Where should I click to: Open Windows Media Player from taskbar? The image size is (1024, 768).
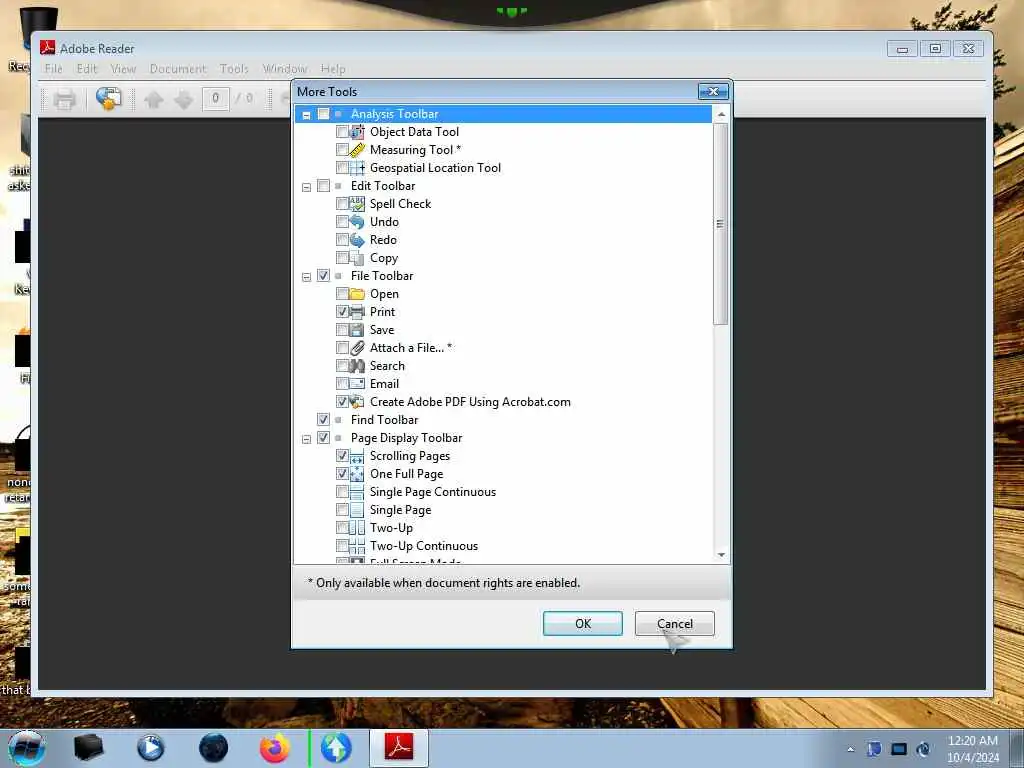(151, 748)
